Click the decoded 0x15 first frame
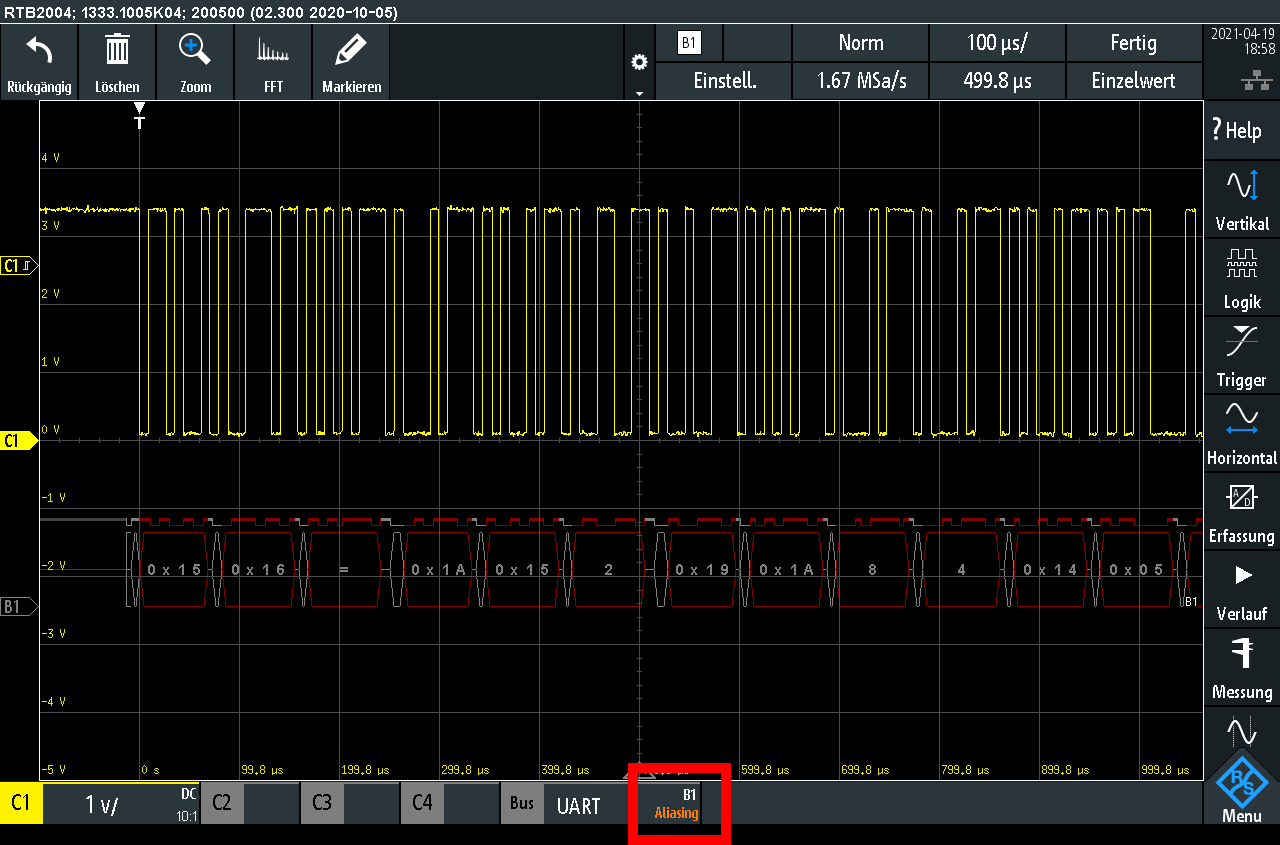The height and width of the screenshot is (845, 1280). (x=174, y=569)
